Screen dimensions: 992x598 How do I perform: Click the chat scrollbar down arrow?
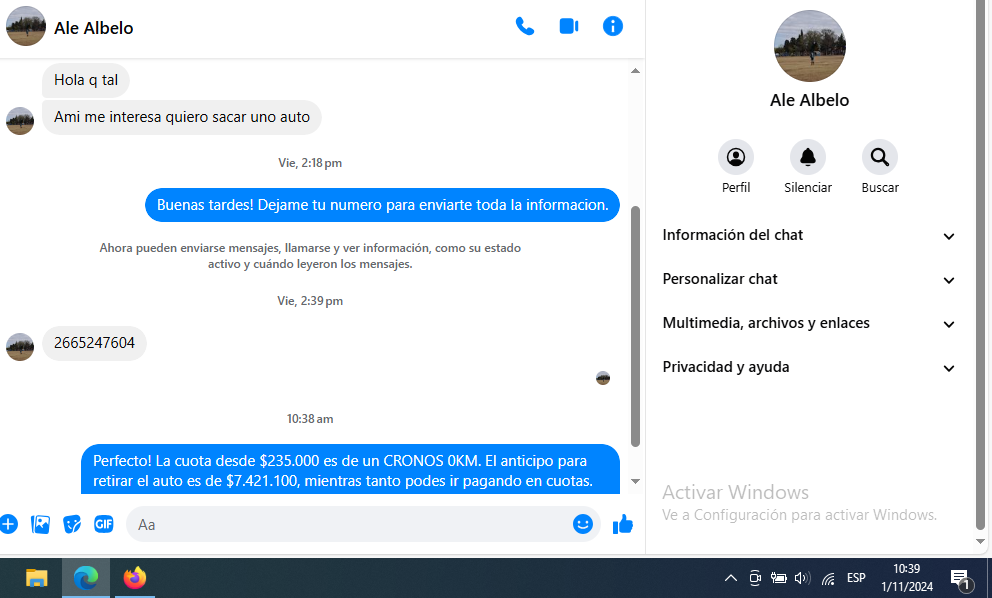pyautogui.click(x=635, y=482)
